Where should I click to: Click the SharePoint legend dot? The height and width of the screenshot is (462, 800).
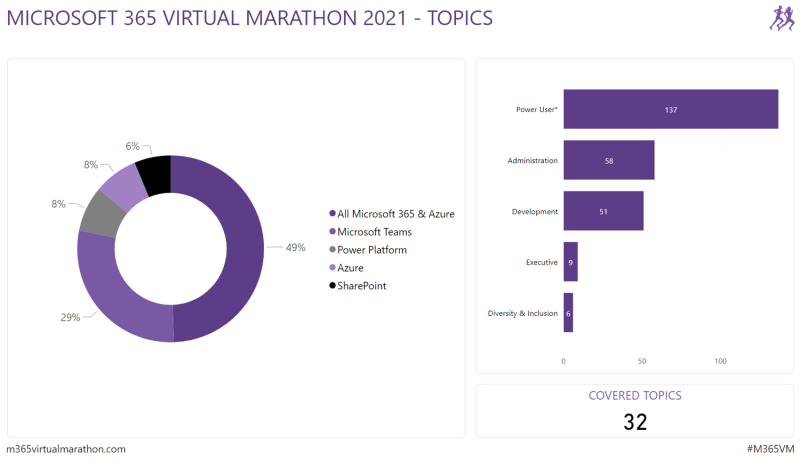pos(332,286)
